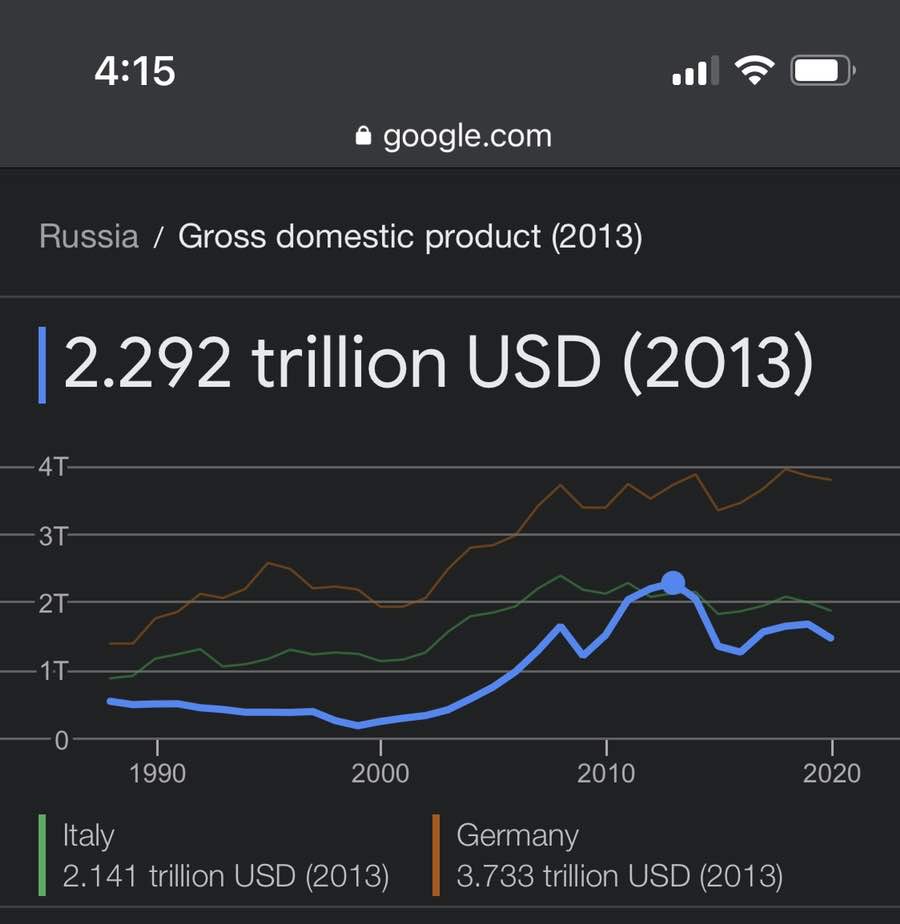900x924 pixels.
Task: Tap the green Italy color bar
Action: tap(42, 855)
